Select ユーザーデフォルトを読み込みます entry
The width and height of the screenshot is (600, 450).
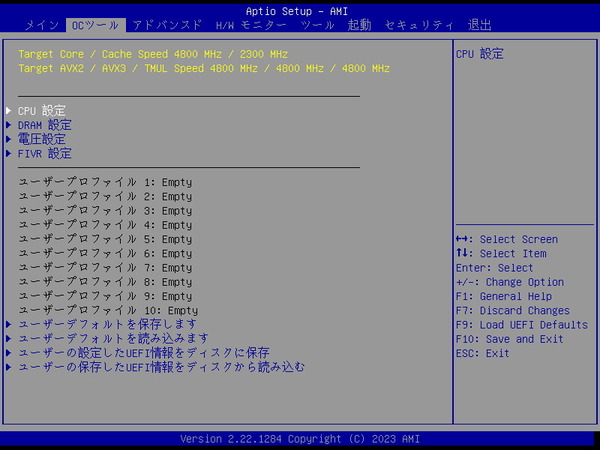point(114,339)
